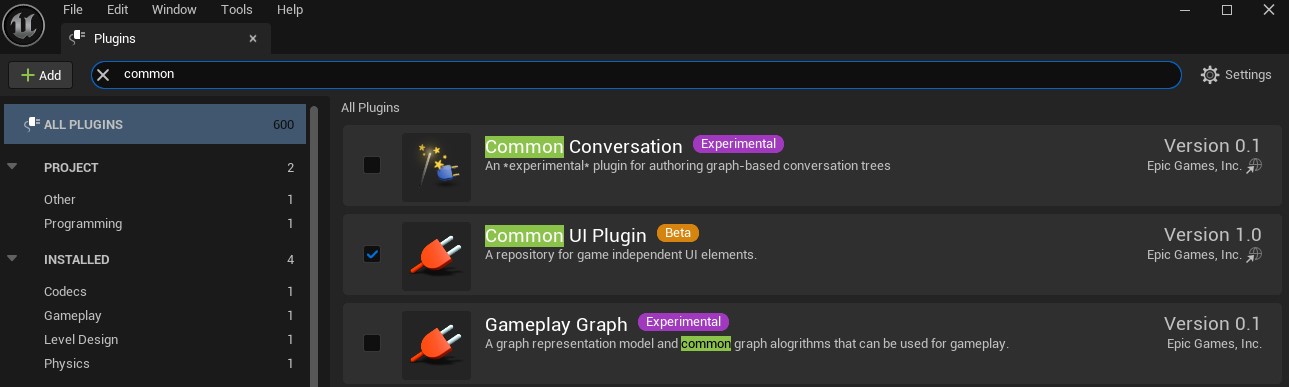The height and width of the screenshot is (387, 1289).
Task: Close the Plugins tab
Action: [253, 39]
